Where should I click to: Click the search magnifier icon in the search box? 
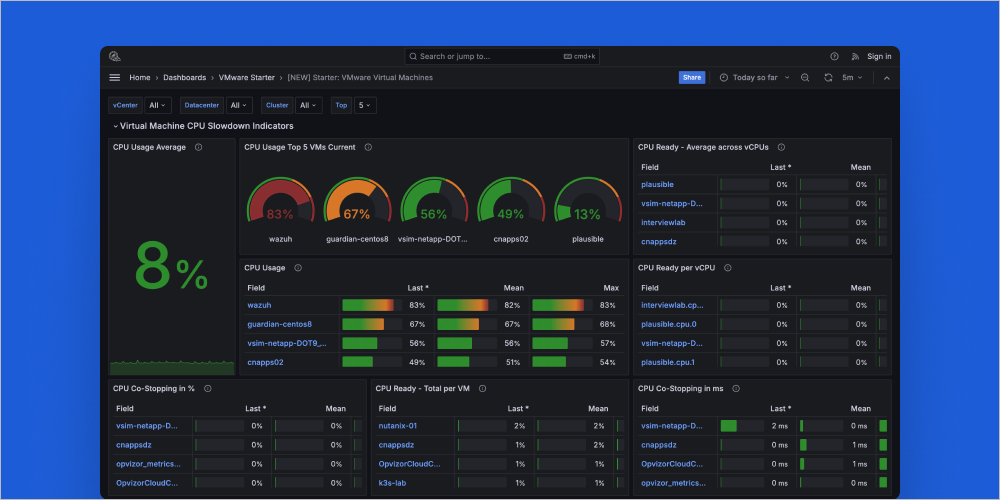pyautogui.click(x=413, y=57)
